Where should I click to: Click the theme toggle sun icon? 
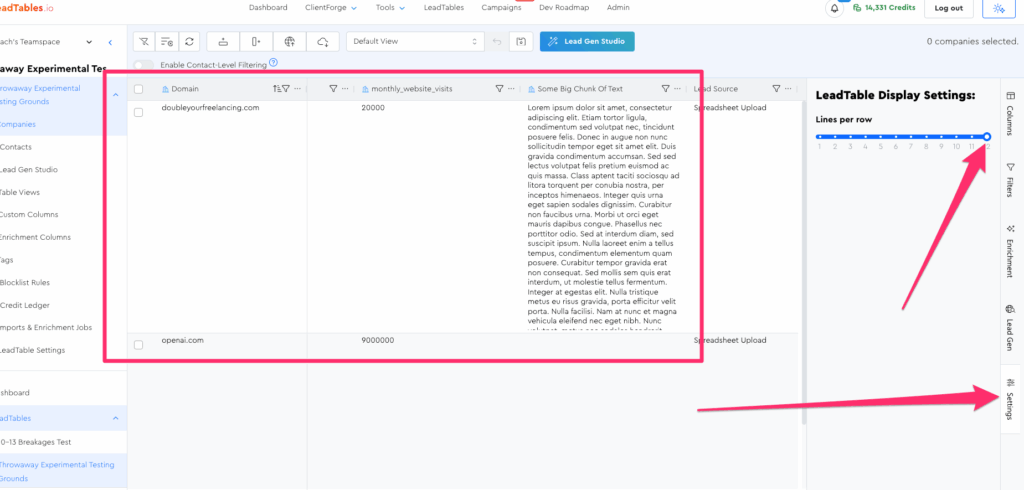click(x=997, y=8)
